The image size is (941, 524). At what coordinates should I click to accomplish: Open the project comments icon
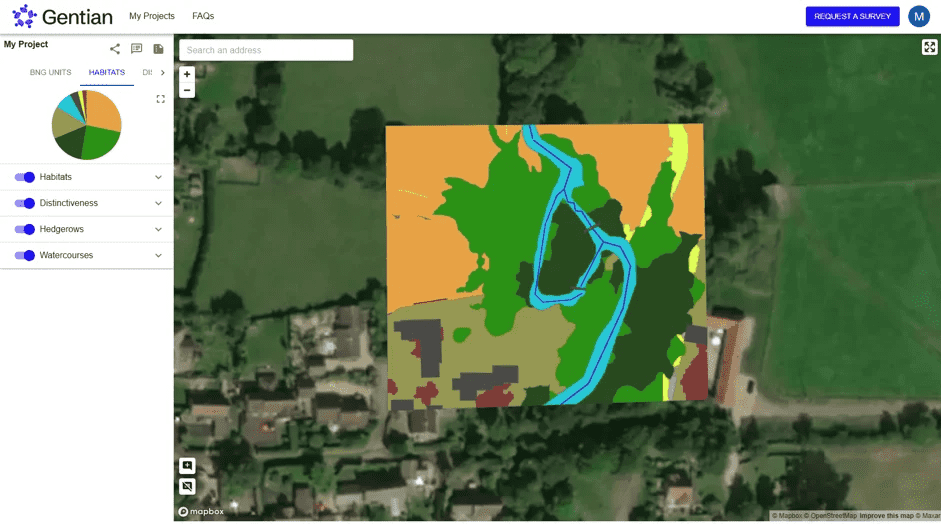tap(136, 49)
